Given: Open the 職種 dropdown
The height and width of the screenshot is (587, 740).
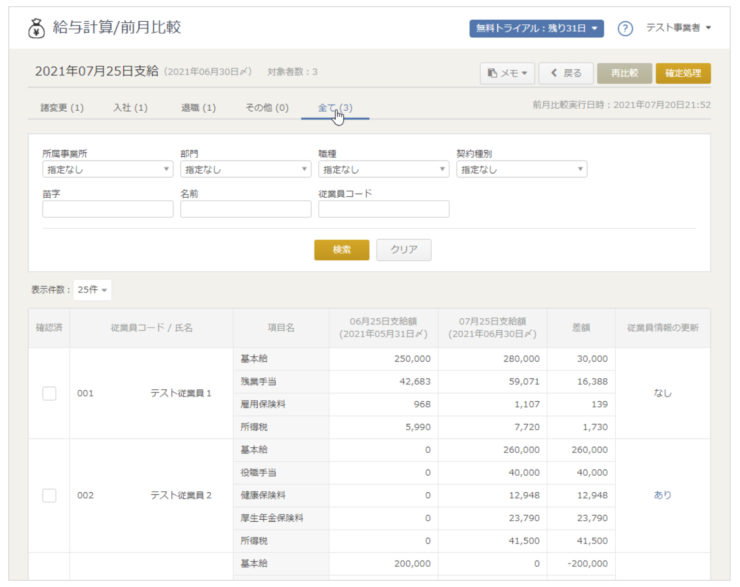Looking at the screenshot, I should tap(383, 169).
